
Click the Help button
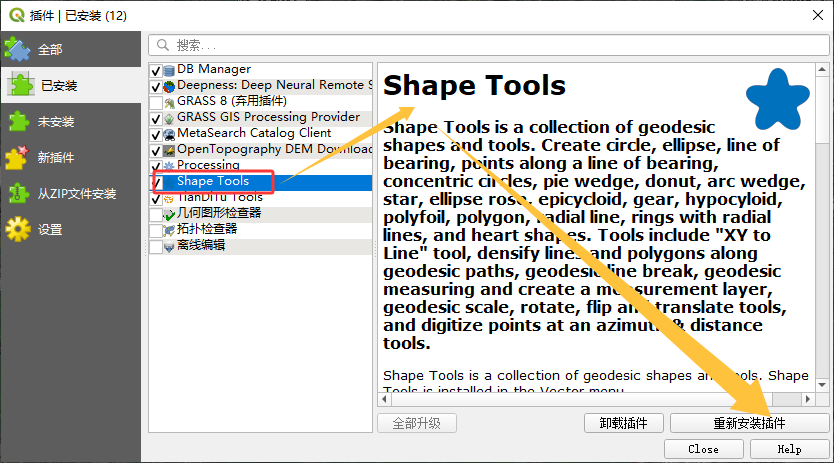pos(789,449)
